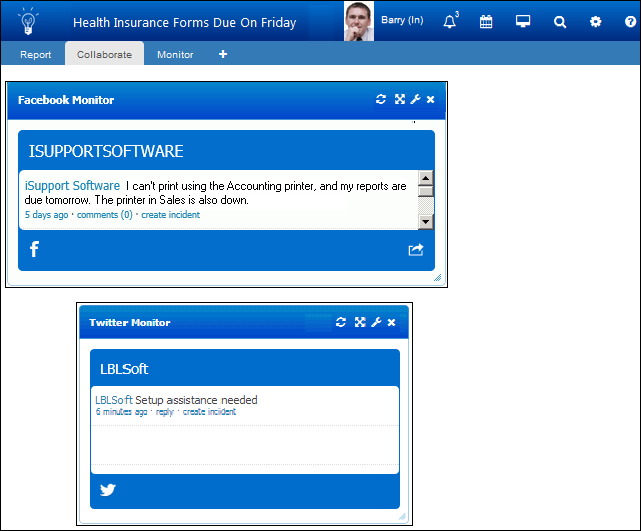641x531 pixels.
Task: Click the Facebook Monitor title text
Action: (x=66, y=100)
